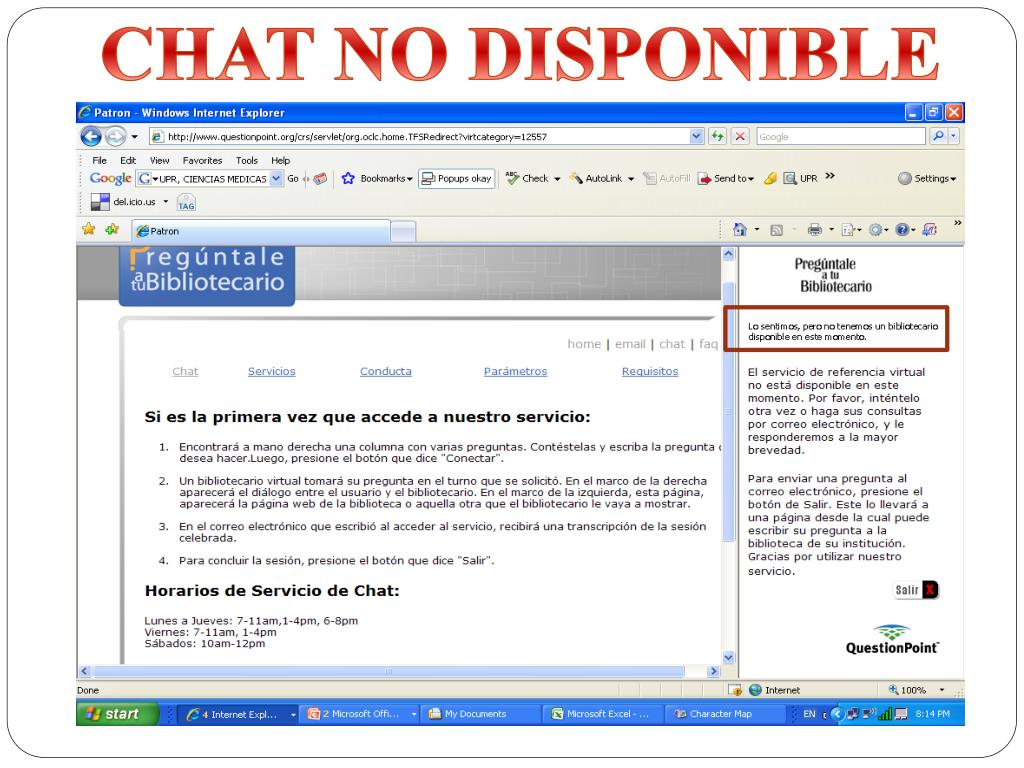This screenshot has height=768, width=1024.
Task: Click the RSS feeds icon
Action: tap(776, 230)
